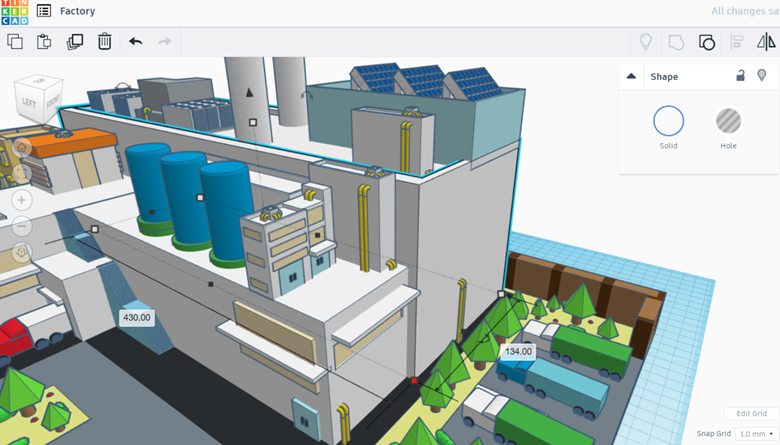Click the curved rotation arrow handle
The height and width of the screenshot is (445, 780).
click(x=307, y=94)
